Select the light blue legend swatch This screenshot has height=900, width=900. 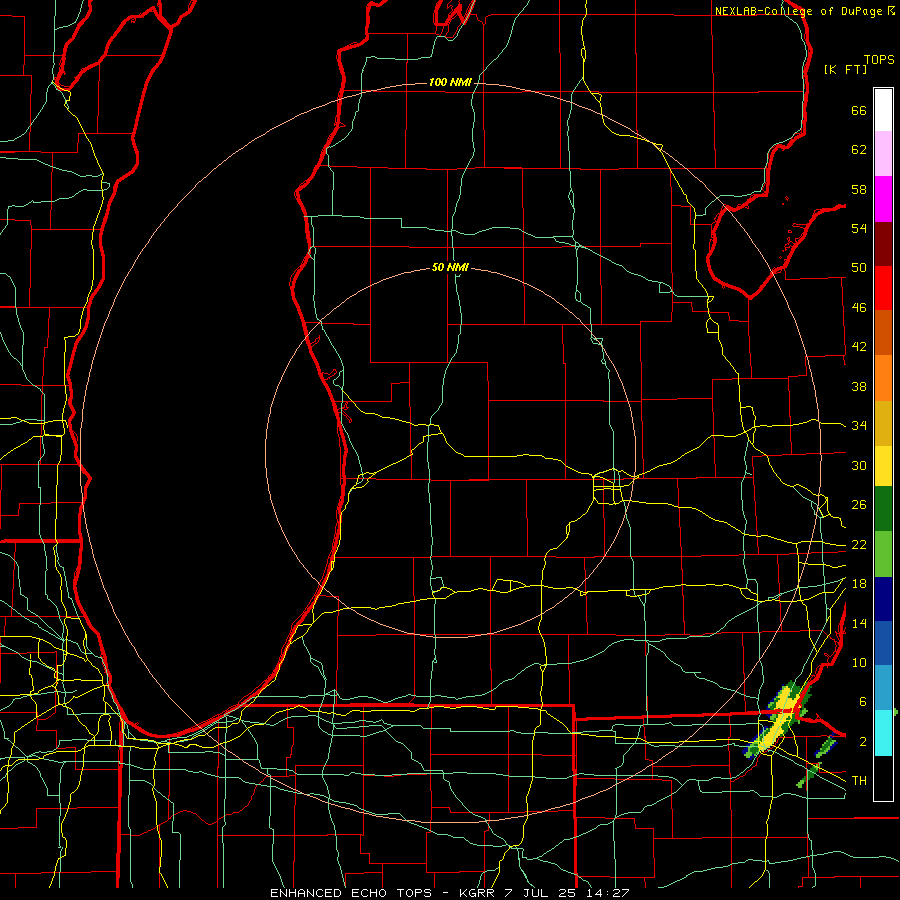[883, 688]
